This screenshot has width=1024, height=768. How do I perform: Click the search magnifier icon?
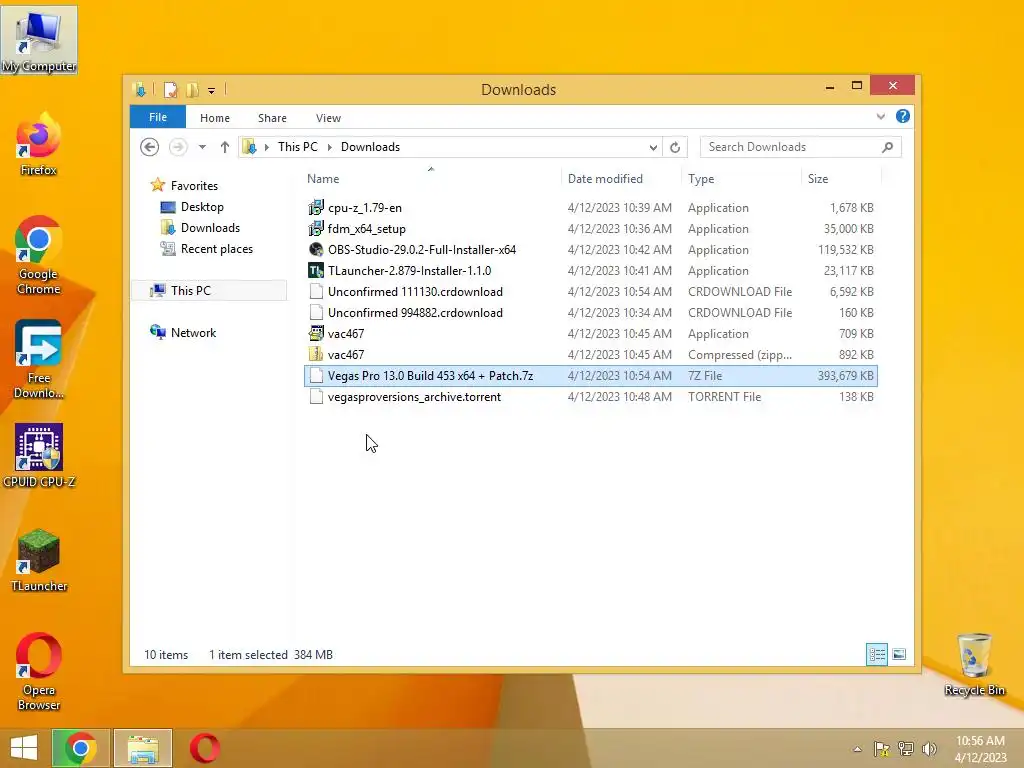point(888,147)
